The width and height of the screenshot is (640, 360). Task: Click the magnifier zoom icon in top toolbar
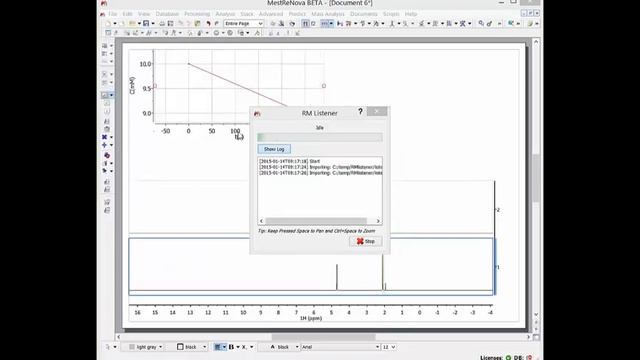tap(481, 24)
